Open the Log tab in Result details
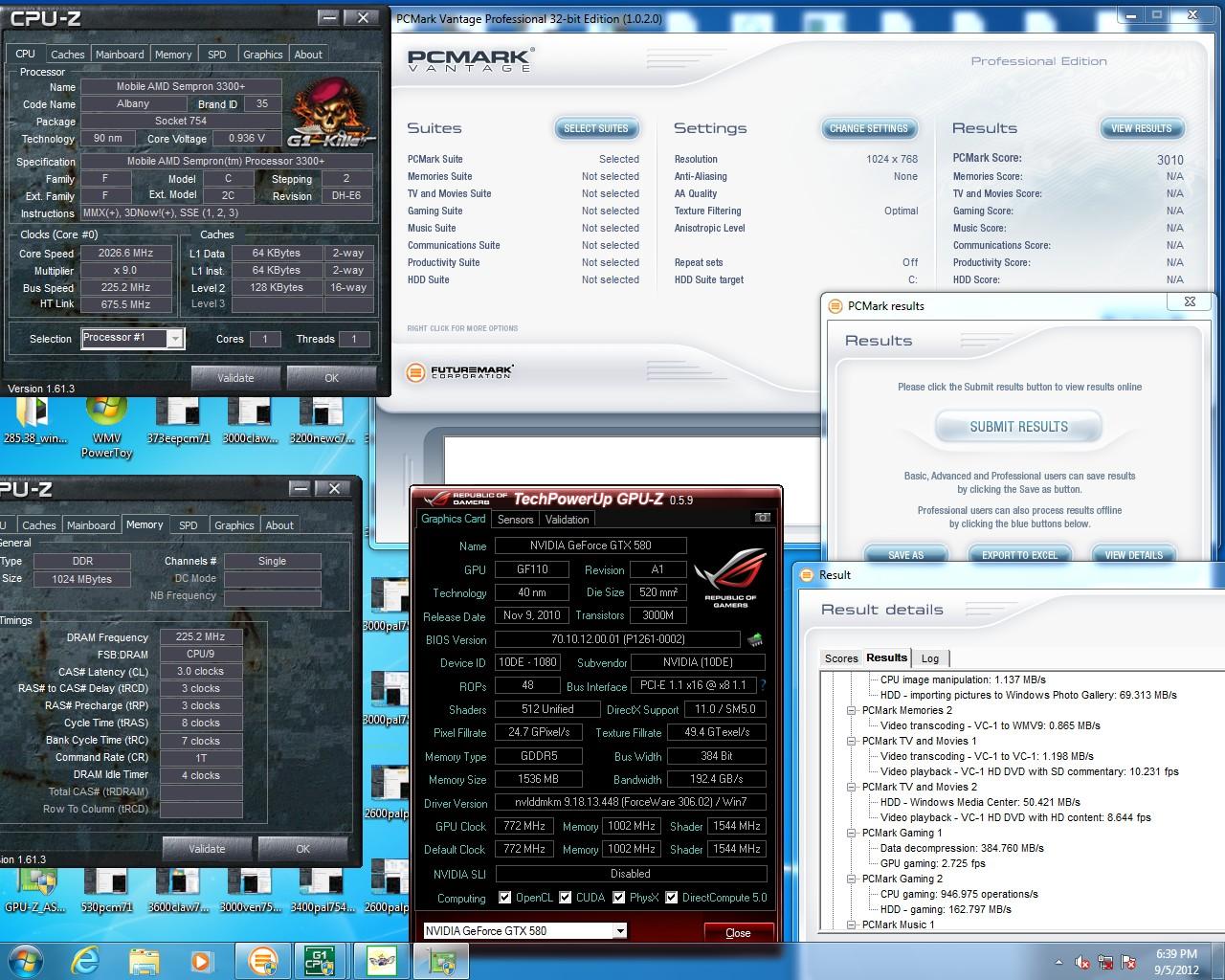This screenshot has height=980, width=1225. click(930, 658)
